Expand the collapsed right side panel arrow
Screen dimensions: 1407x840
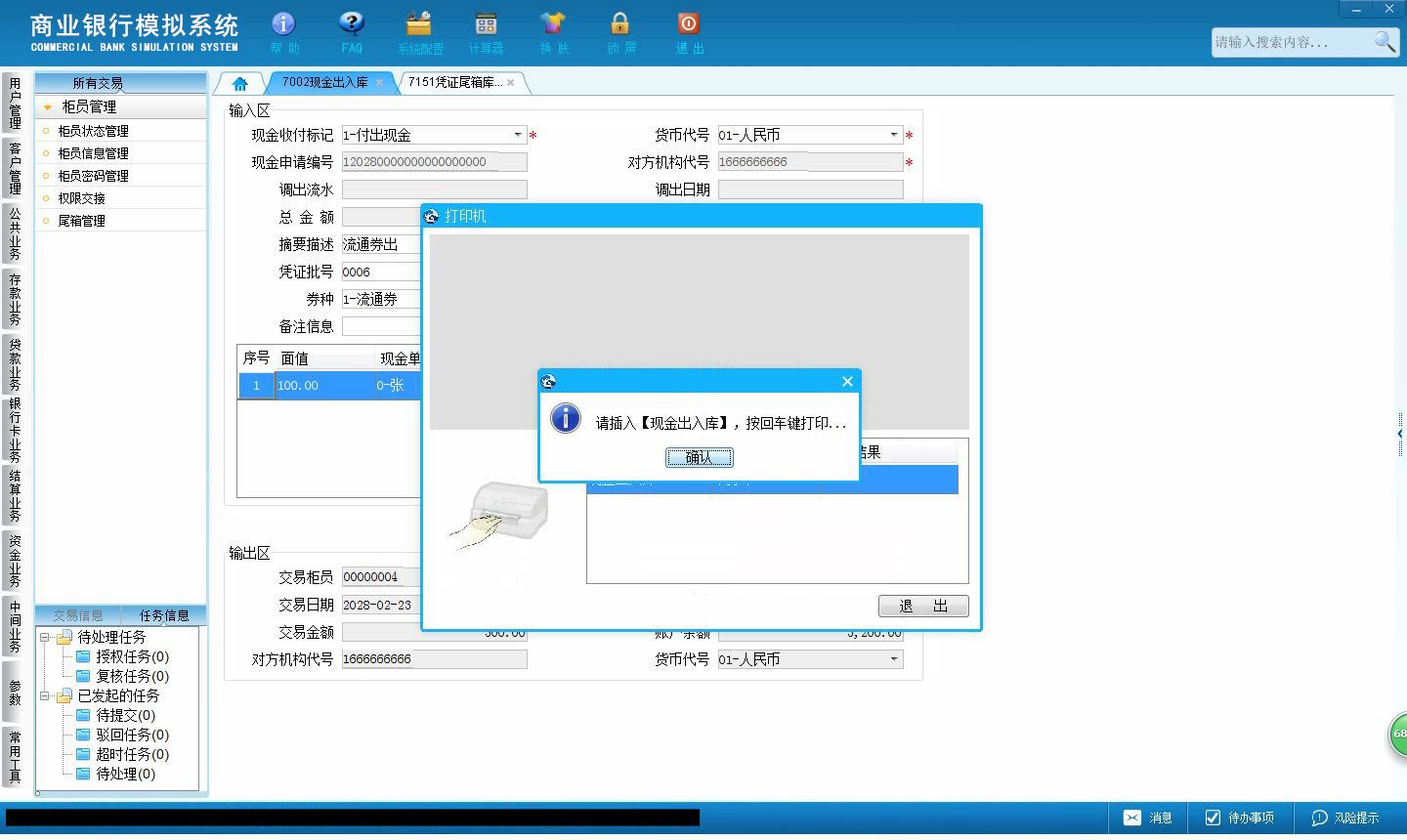pyautogui.click(x=1400, y=434)
